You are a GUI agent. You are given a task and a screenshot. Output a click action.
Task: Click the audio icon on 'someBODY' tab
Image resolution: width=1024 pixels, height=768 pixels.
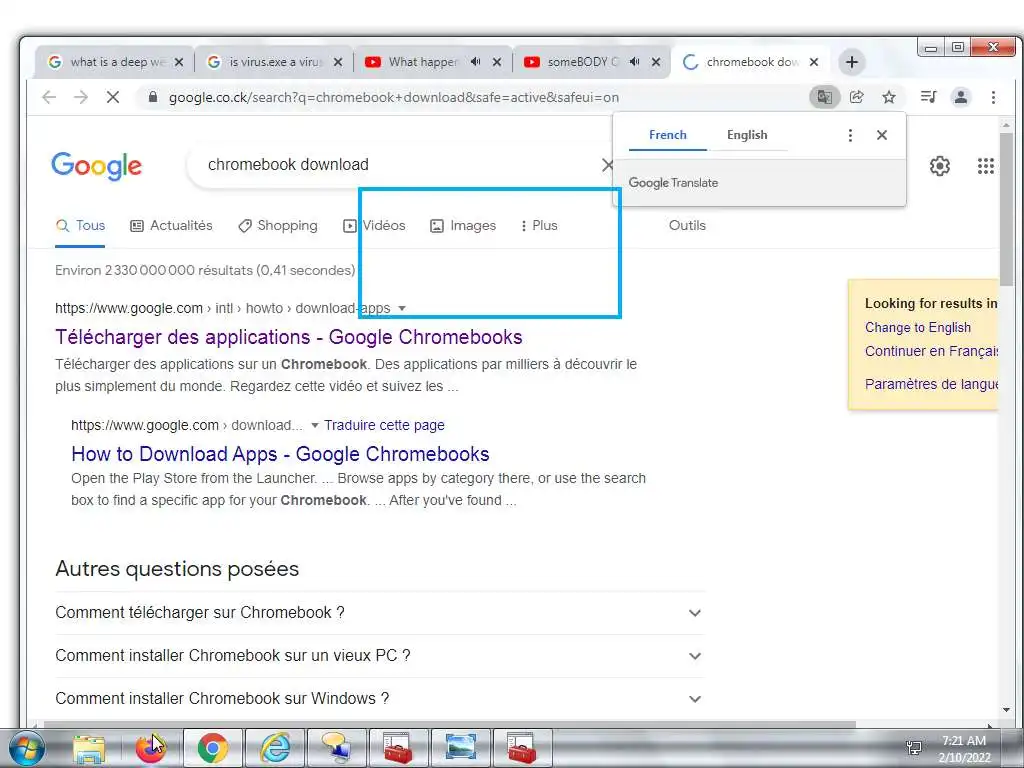click(635, 61)
